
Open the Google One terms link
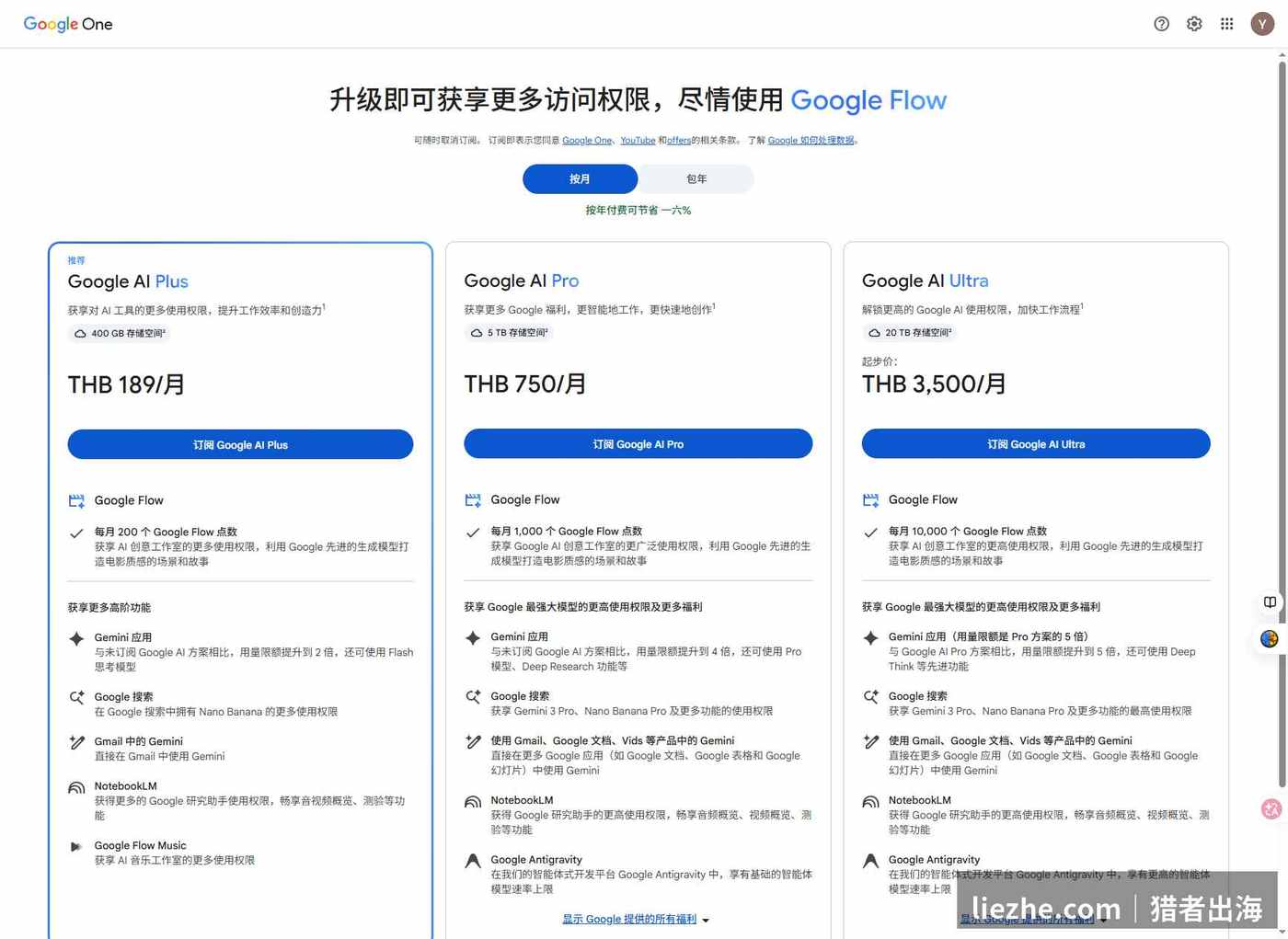[x=587, y=141]
